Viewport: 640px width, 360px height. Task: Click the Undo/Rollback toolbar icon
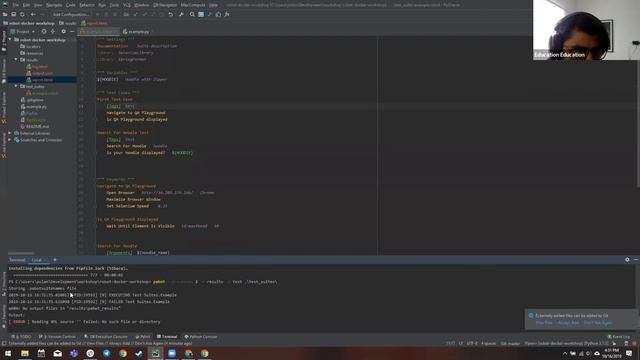click(171, 14)
